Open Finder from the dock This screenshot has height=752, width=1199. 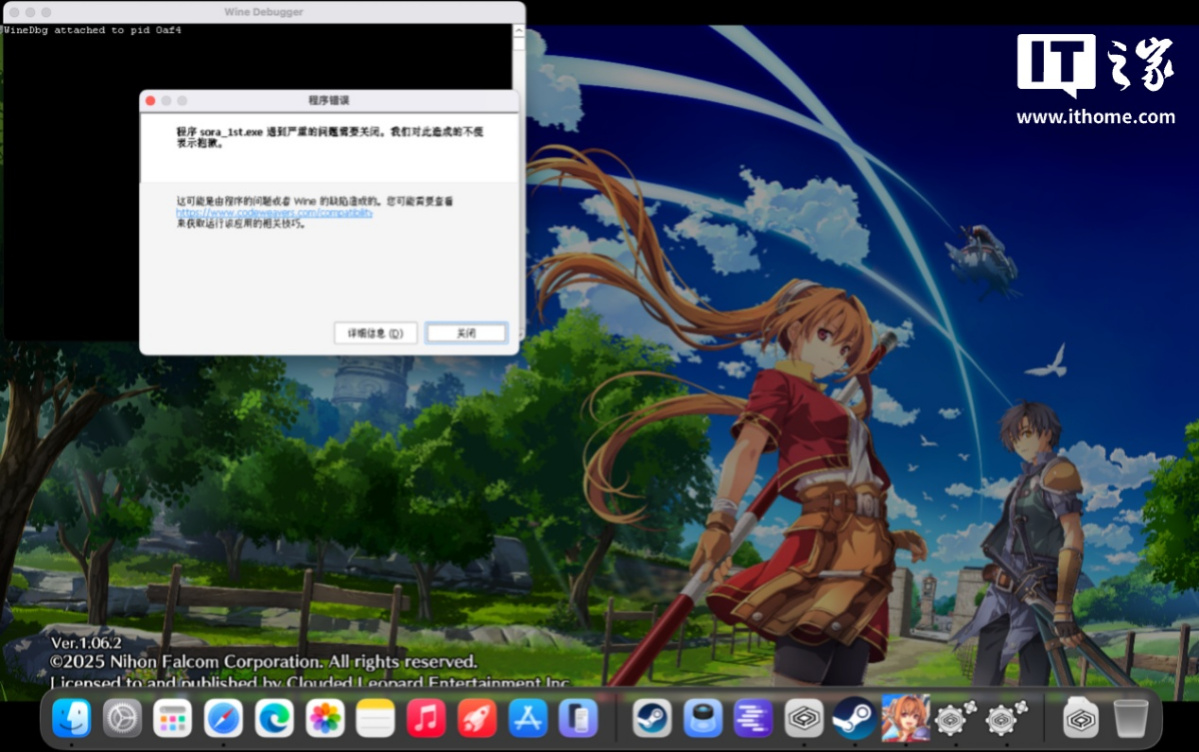(72, 718)
